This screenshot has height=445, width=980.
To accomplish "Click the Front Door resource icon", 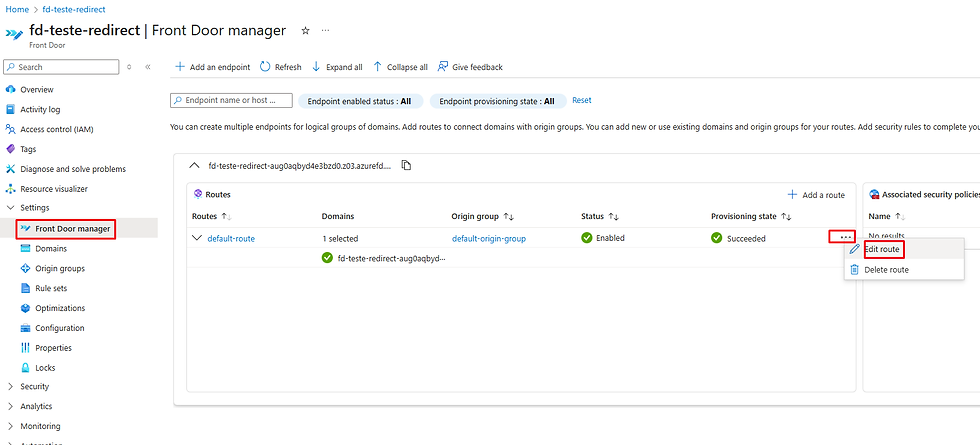I will click(14, 33).
